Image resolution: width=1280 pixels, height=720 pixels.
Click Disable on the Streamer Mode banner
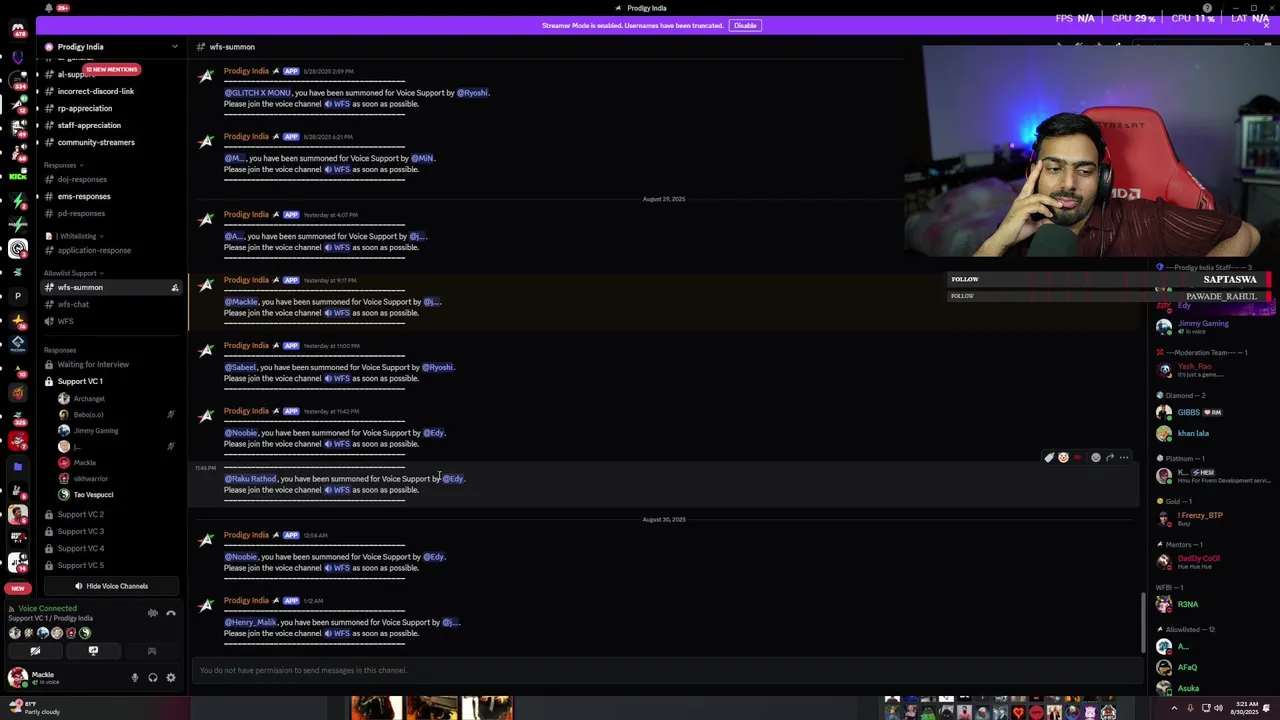(745, 25)
